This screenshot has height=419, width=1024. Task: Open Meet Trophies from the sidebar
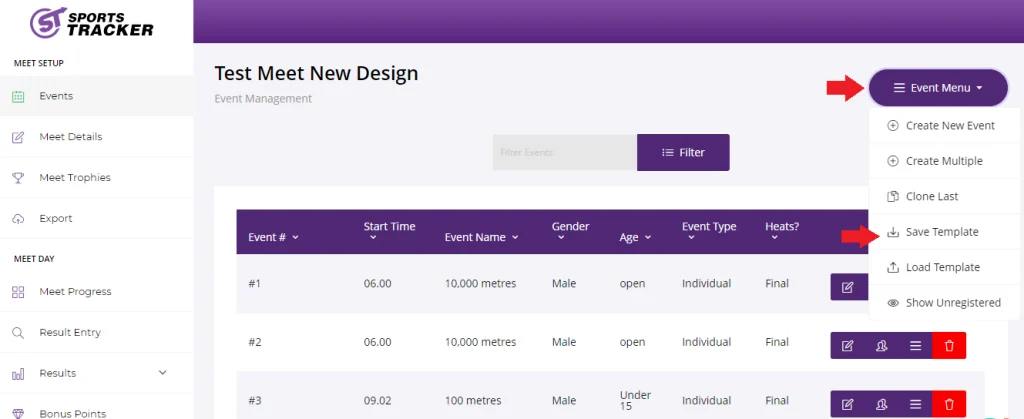point(74,178)
